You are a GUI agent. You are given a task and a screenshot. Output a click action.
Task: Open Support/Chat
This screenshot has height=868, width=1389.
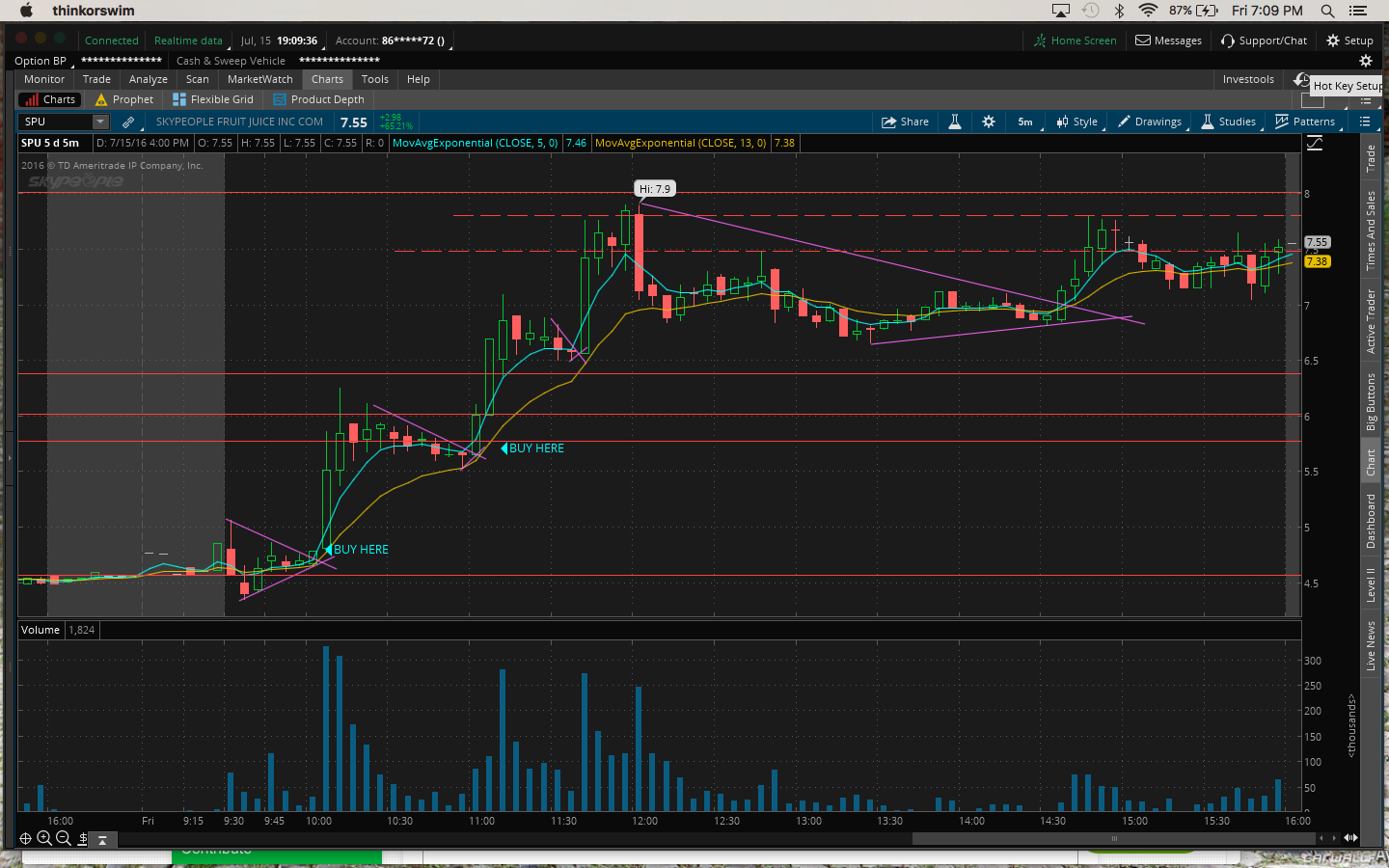pos(1264,41)
